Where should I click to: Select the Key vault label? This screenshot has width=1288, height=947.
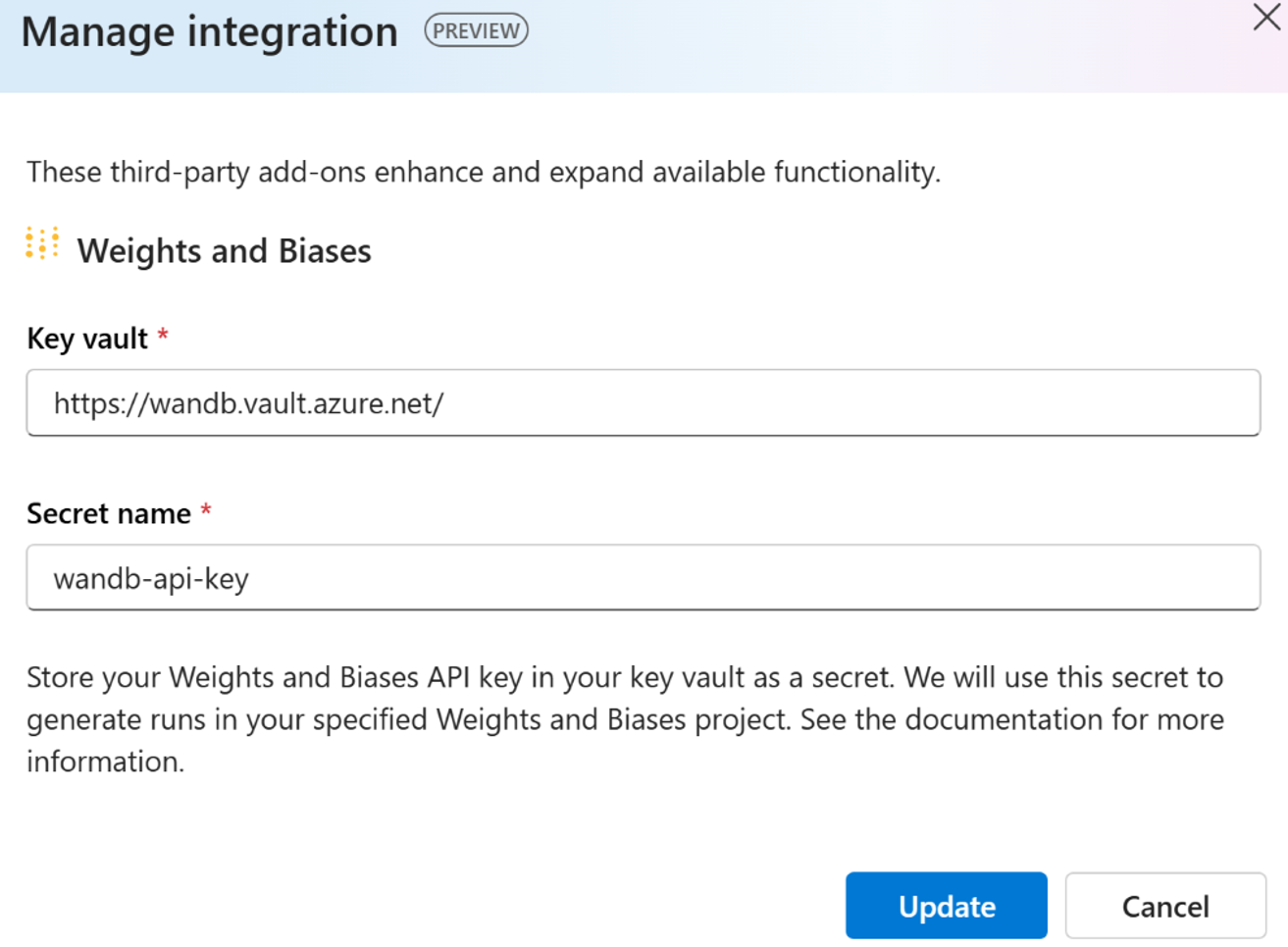point(87,339)
